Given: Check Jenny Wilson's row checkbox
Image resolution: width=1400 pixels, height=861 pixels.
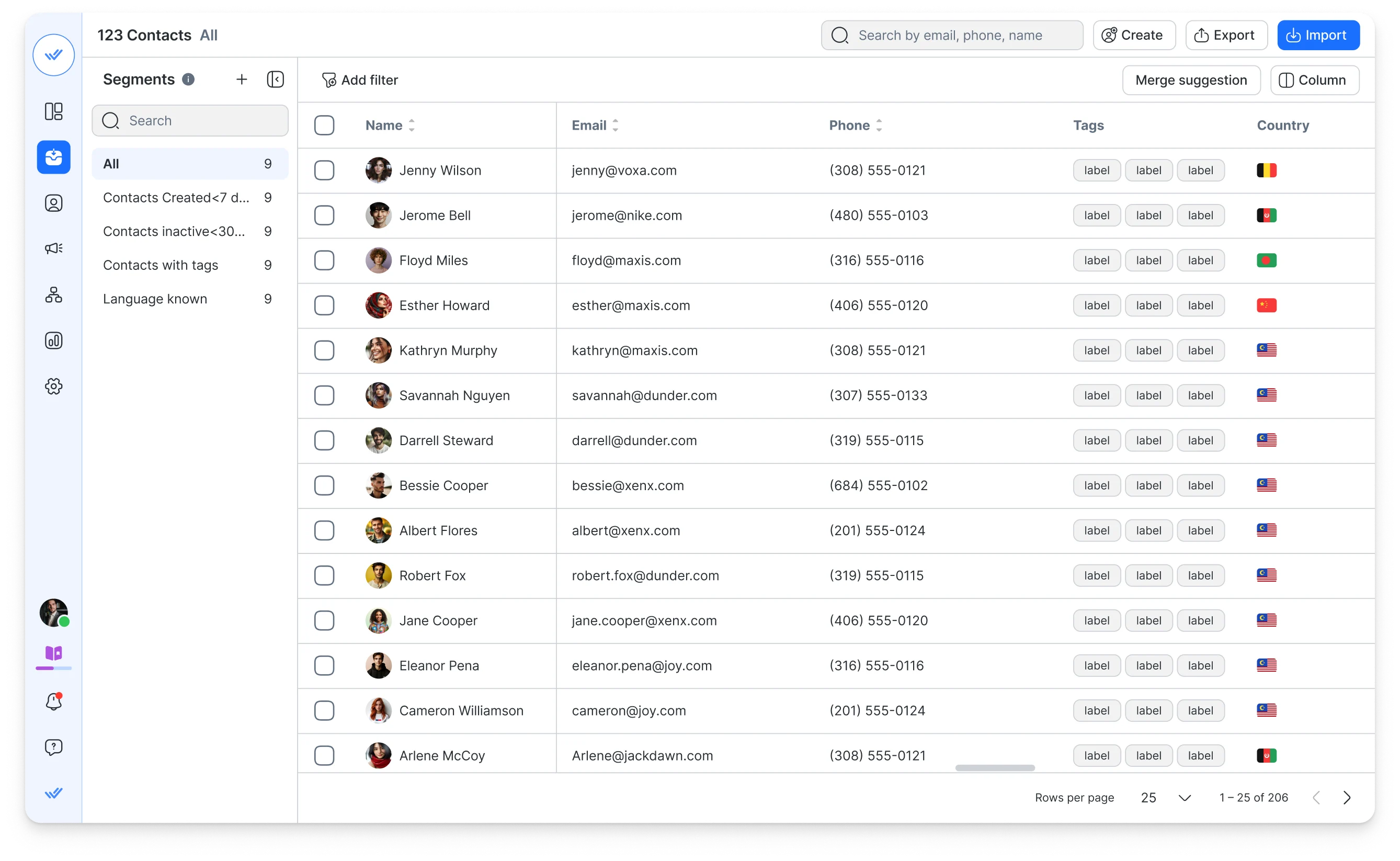Looking at the screenshot, I should 325,169.
